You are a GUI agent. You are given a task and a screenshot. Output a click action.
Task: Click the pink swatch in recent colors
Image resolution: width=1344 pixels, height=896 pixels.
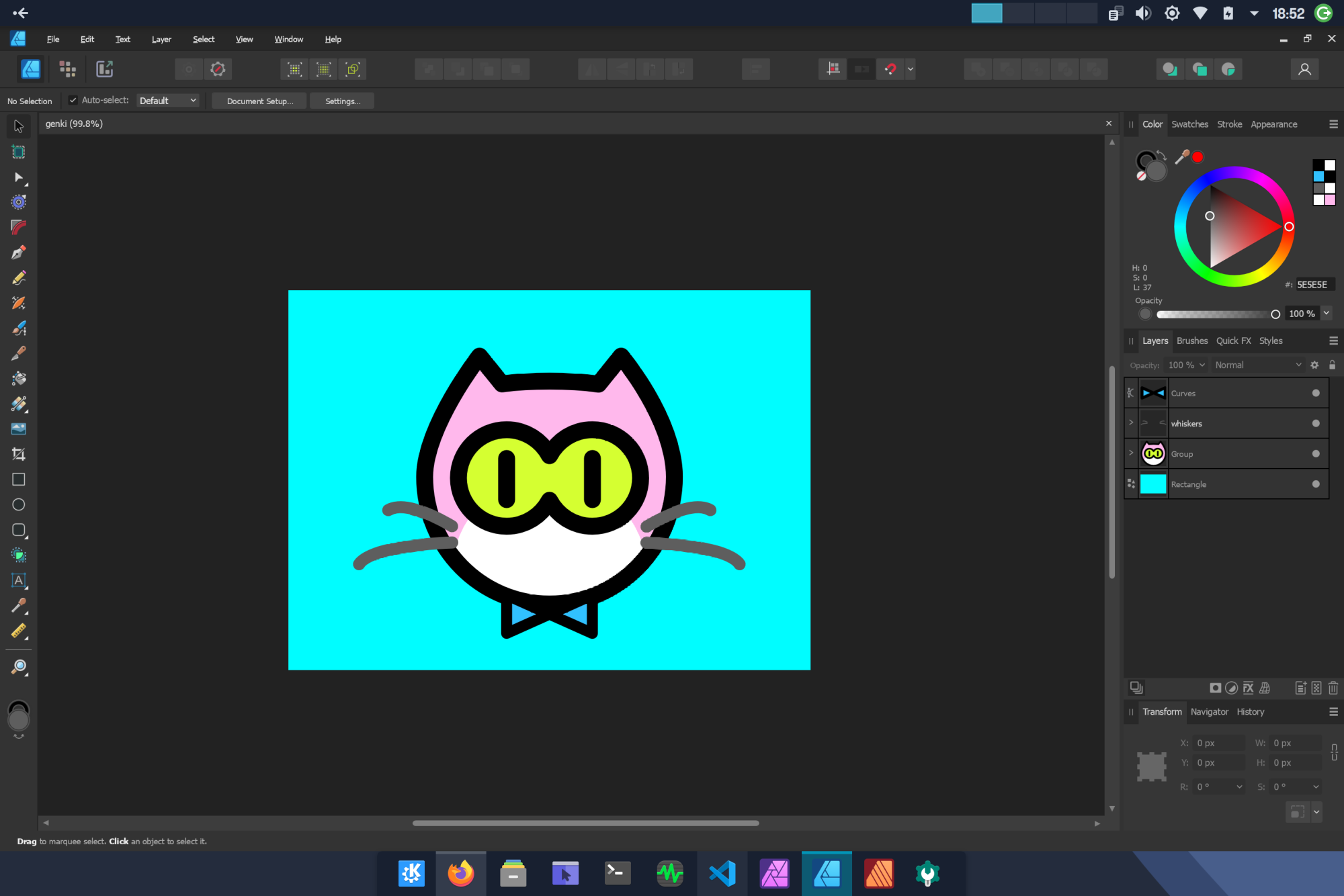[1330, 199]
